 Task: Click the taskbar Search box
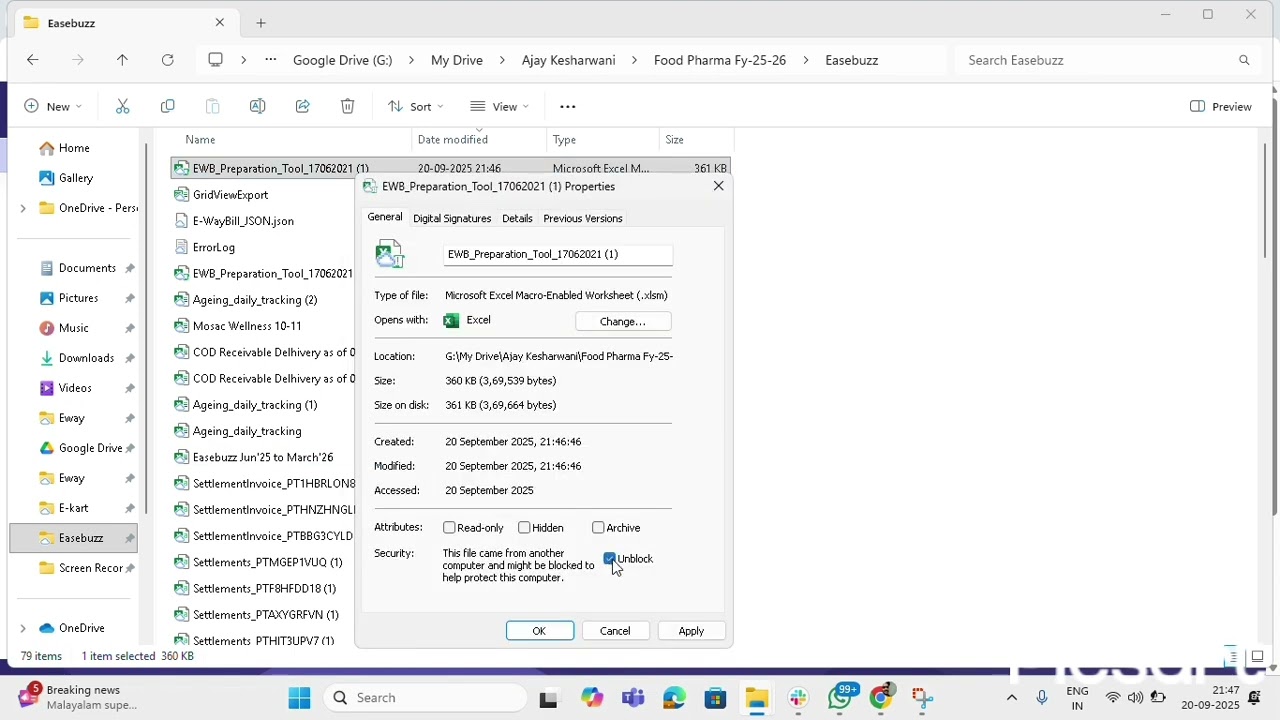(x=426, y=698)
